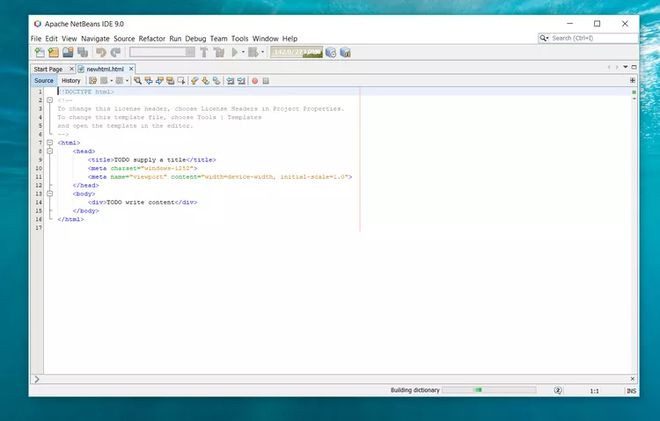Open the Run Project dropdown arrow
Screen dimensions: 660x421
tap(243, 53)
